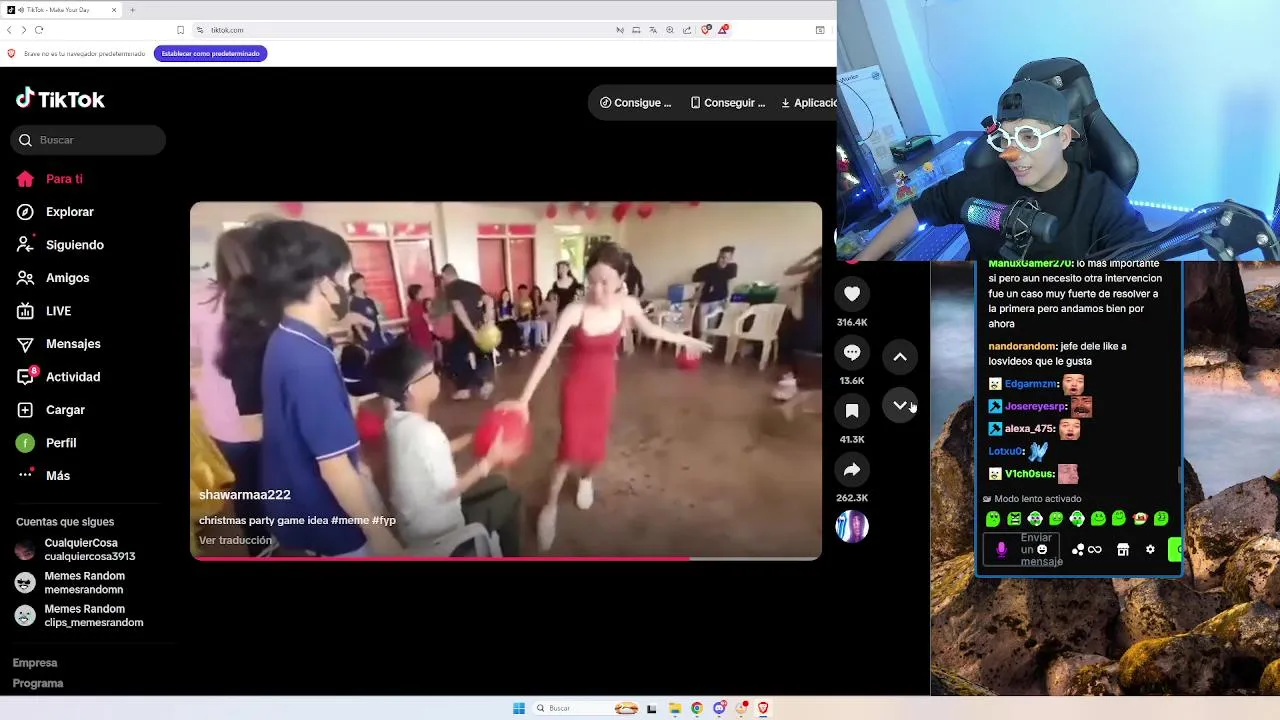Click the Aplicaciones download button
This screenshot has height=720, width=1280.
(807, 103)
